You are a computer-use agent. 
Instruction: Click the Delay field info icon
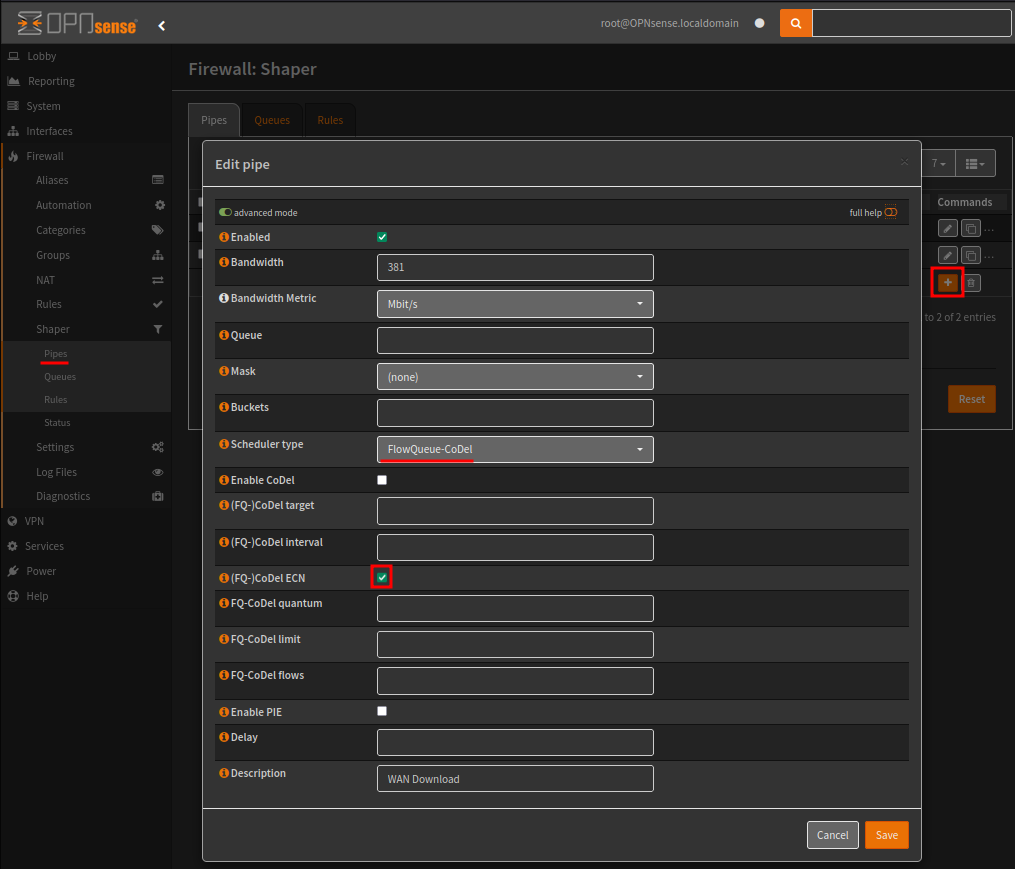click(224, 737)
